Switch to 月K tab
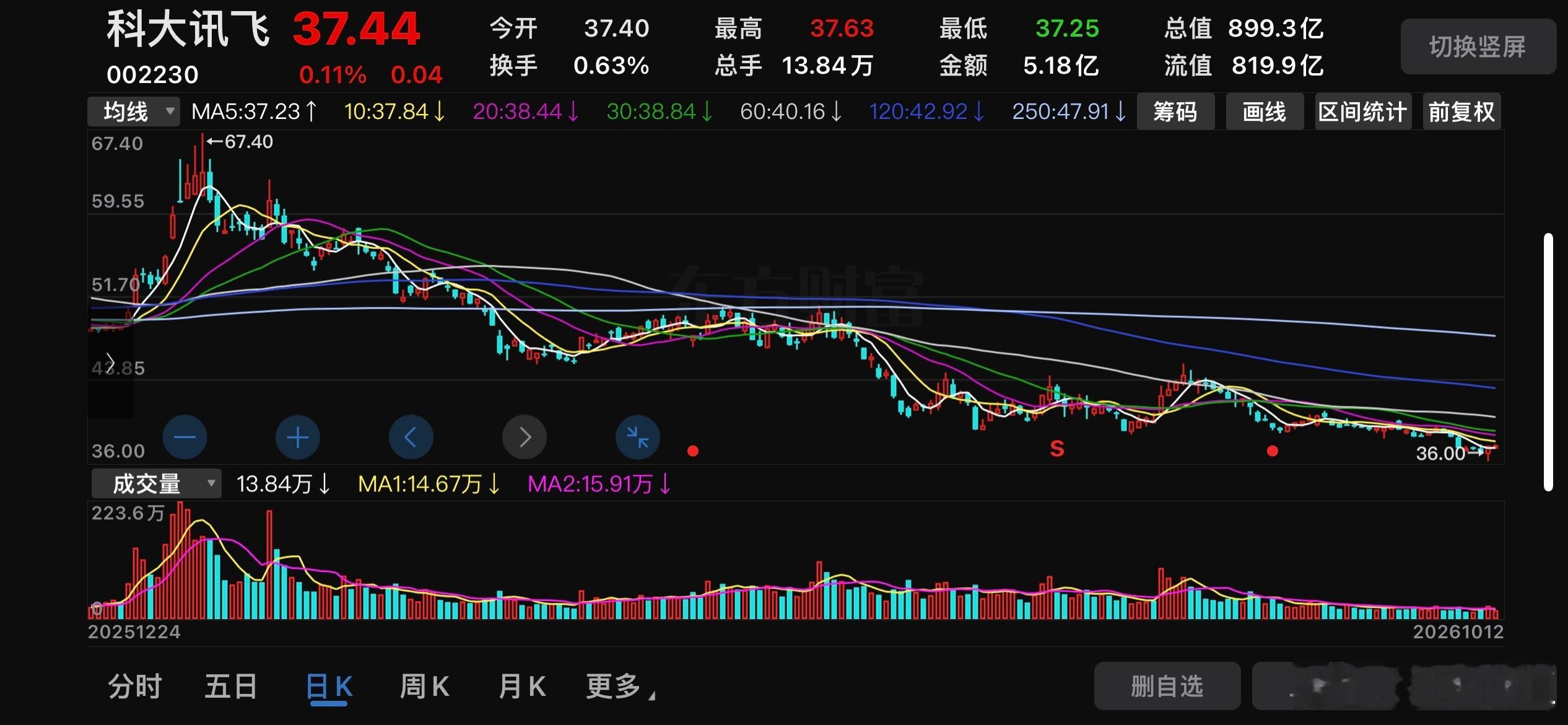Image resolution: width=1568 pixels, height=725 pixels. point(522,687)
